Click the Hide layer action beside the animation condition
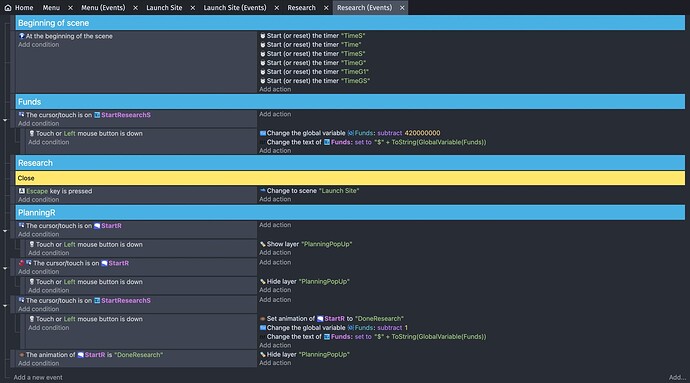Viewport: 690px width, 383px height. coord(305,354)
